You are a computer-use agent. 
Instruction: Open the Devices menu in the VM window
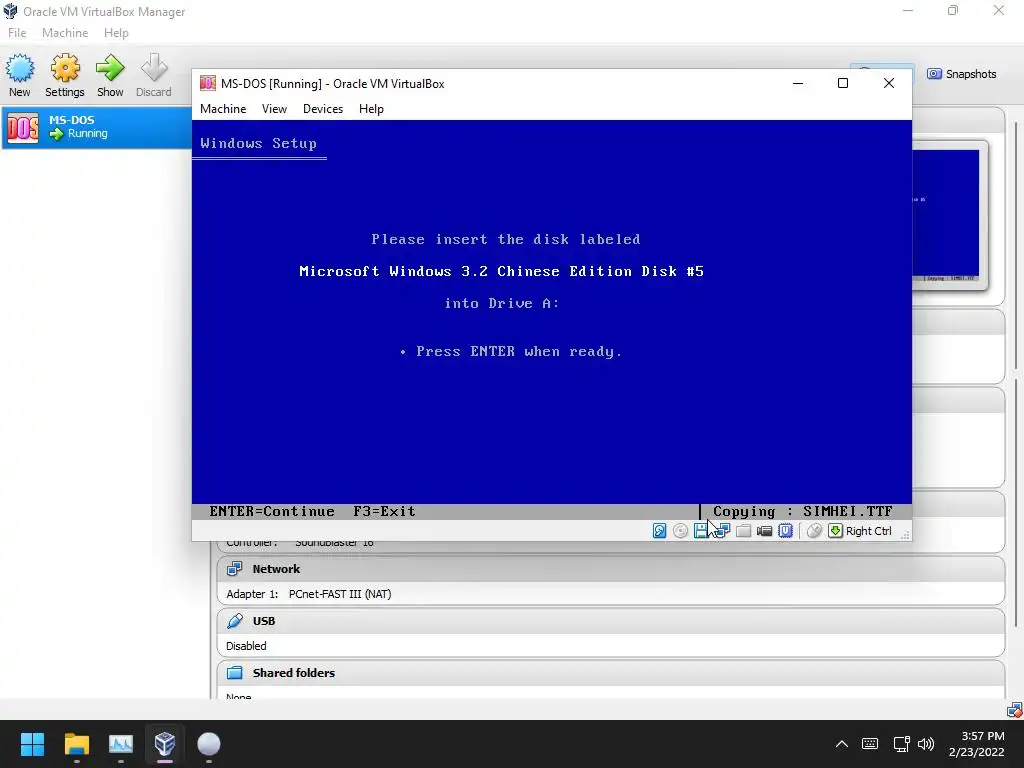coord(323,108)
